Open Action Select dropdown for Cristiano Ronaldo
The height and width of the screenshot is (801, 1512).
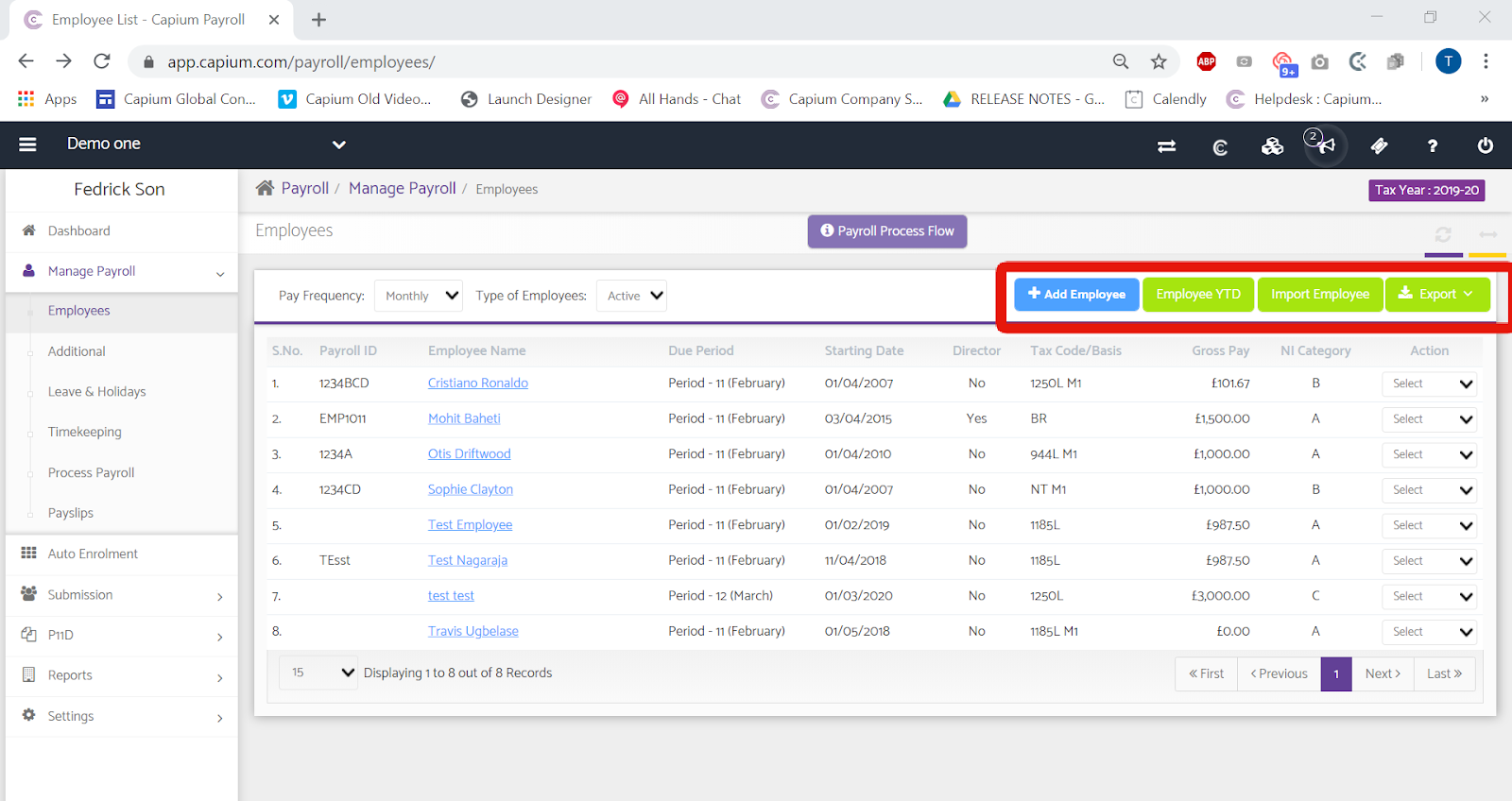coord(1429,383)
